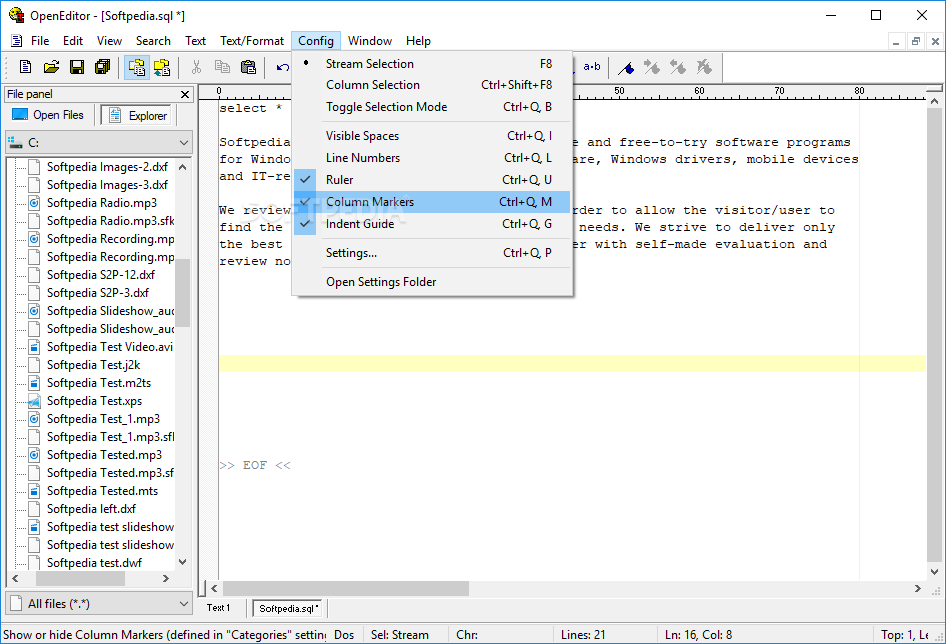The image size is (946, 644).
Task: Select the Softpedia.sql document tab
Action: tap(288, 608)
